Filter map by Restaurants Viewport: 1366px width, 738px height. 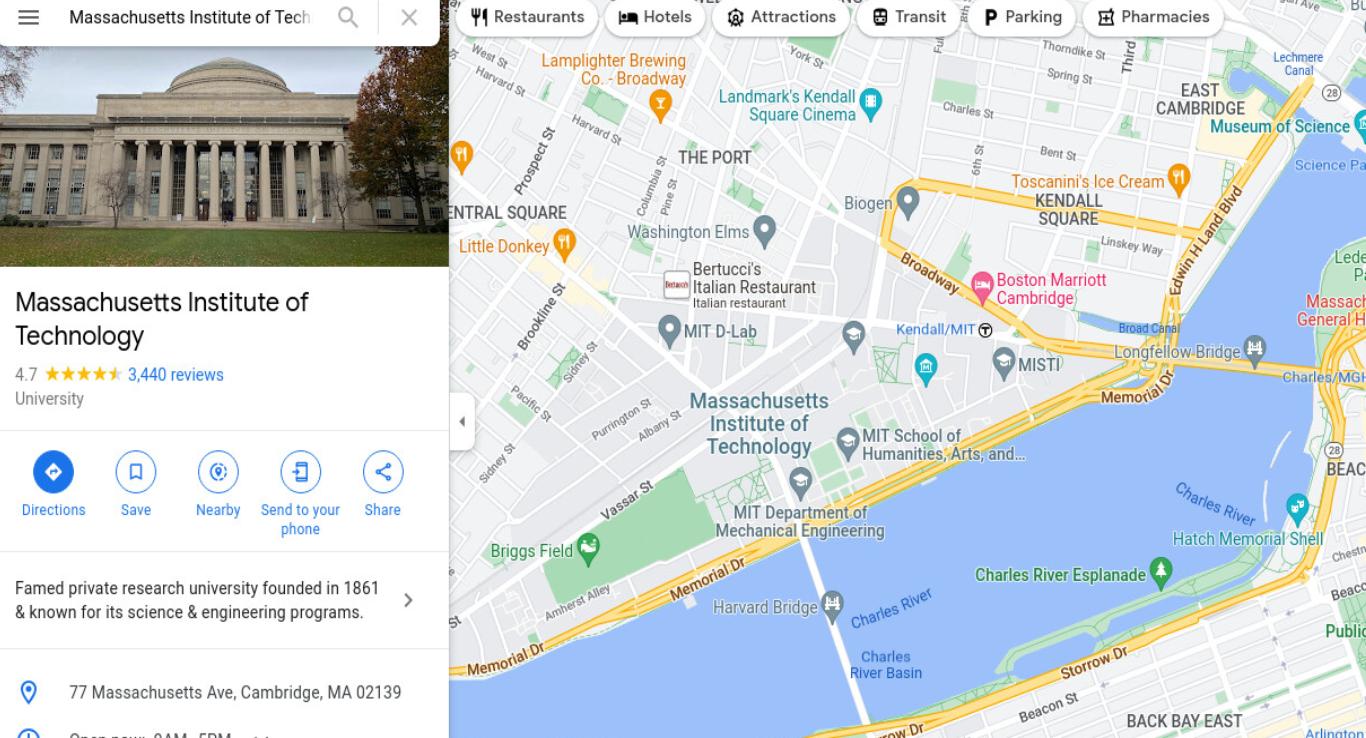tap(527, 17)
